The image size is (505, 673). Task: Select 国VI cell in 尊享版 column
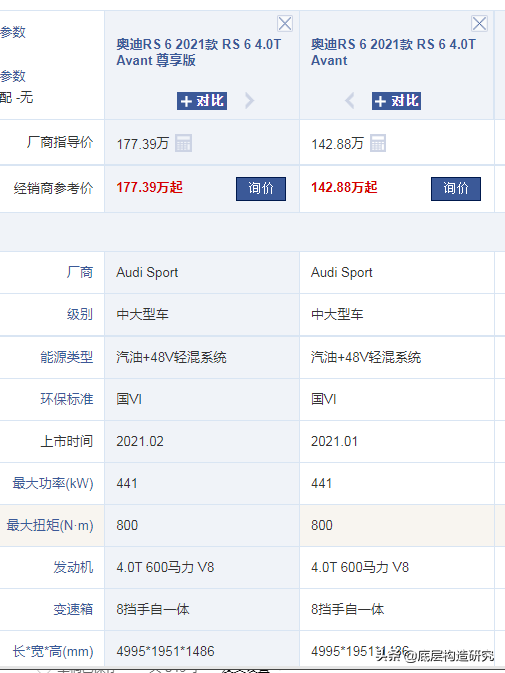[x=129, y=399]
